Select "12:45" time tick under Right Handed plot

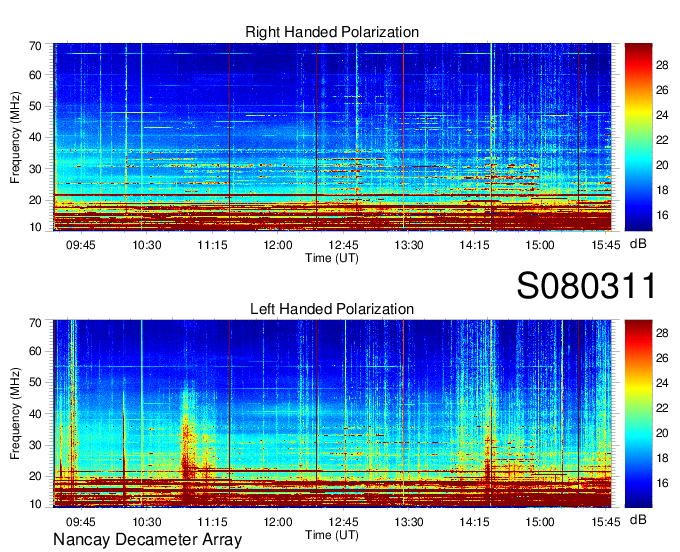(343, 245)
